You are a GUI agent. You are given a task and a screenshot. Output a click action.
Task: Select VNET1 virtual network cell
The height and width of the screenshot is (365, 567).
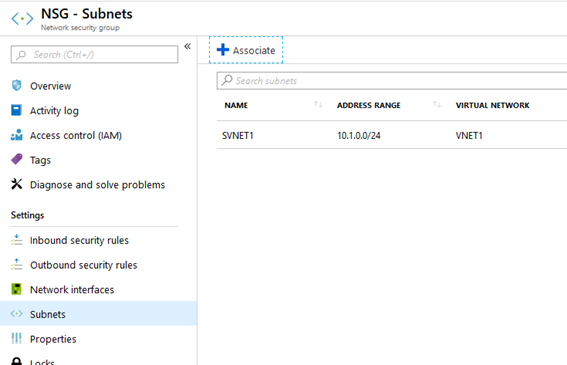pyautogui.click(x=469, y=136)
